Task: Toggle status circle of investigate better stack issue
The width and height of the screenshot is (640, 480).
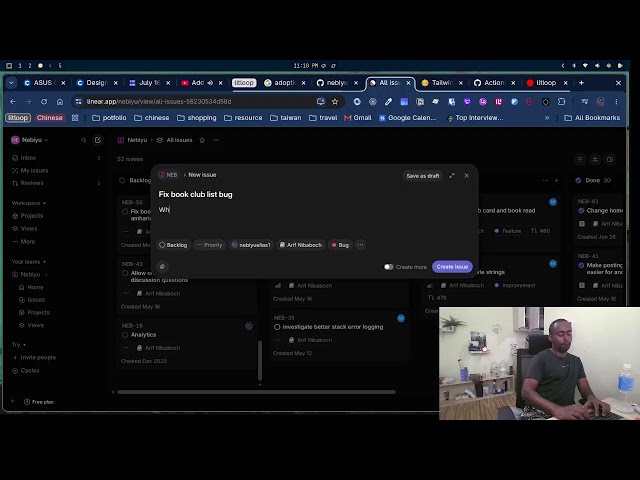Action: point(277,327)
